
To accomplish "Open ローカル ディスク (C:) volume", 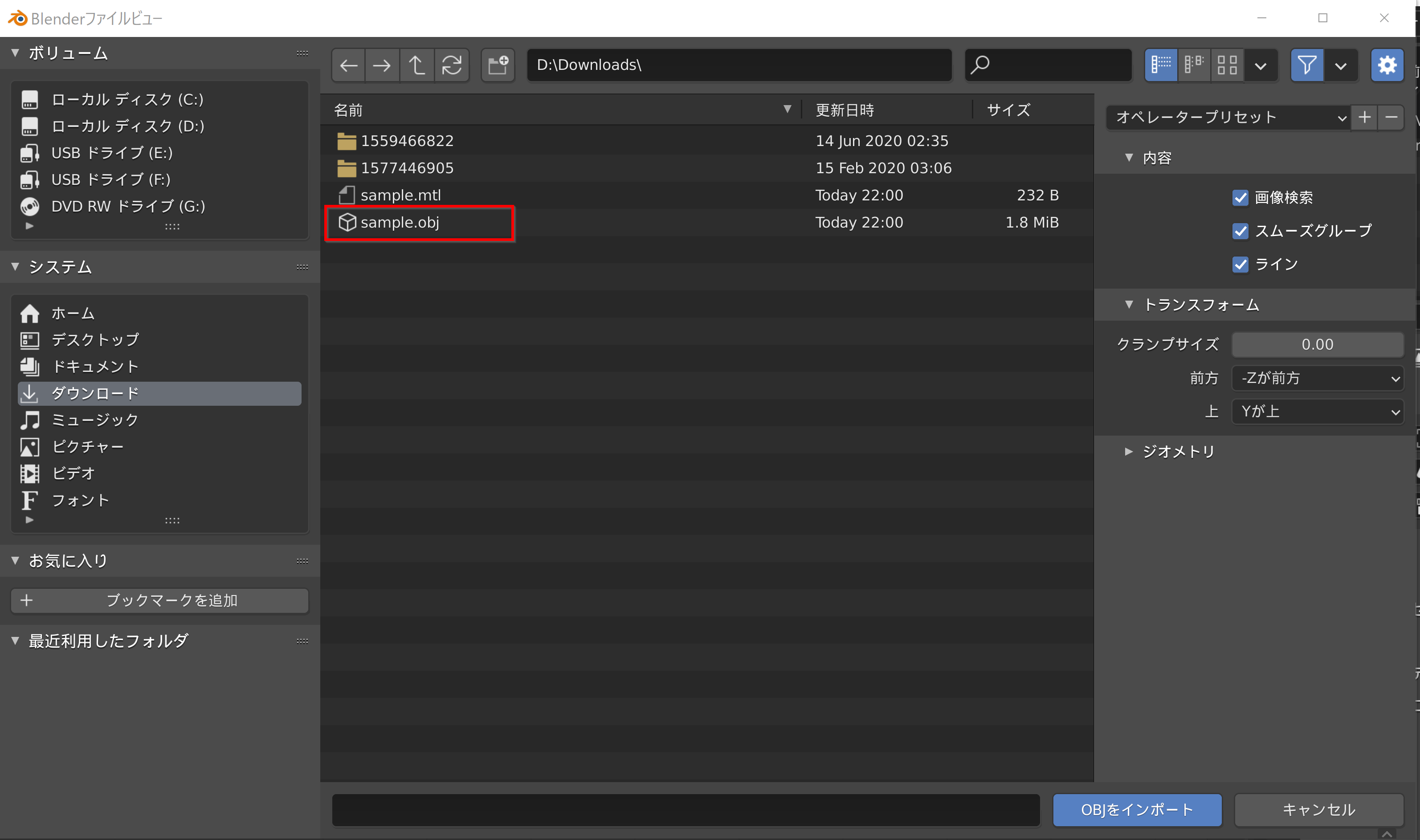I will [159, 100].
